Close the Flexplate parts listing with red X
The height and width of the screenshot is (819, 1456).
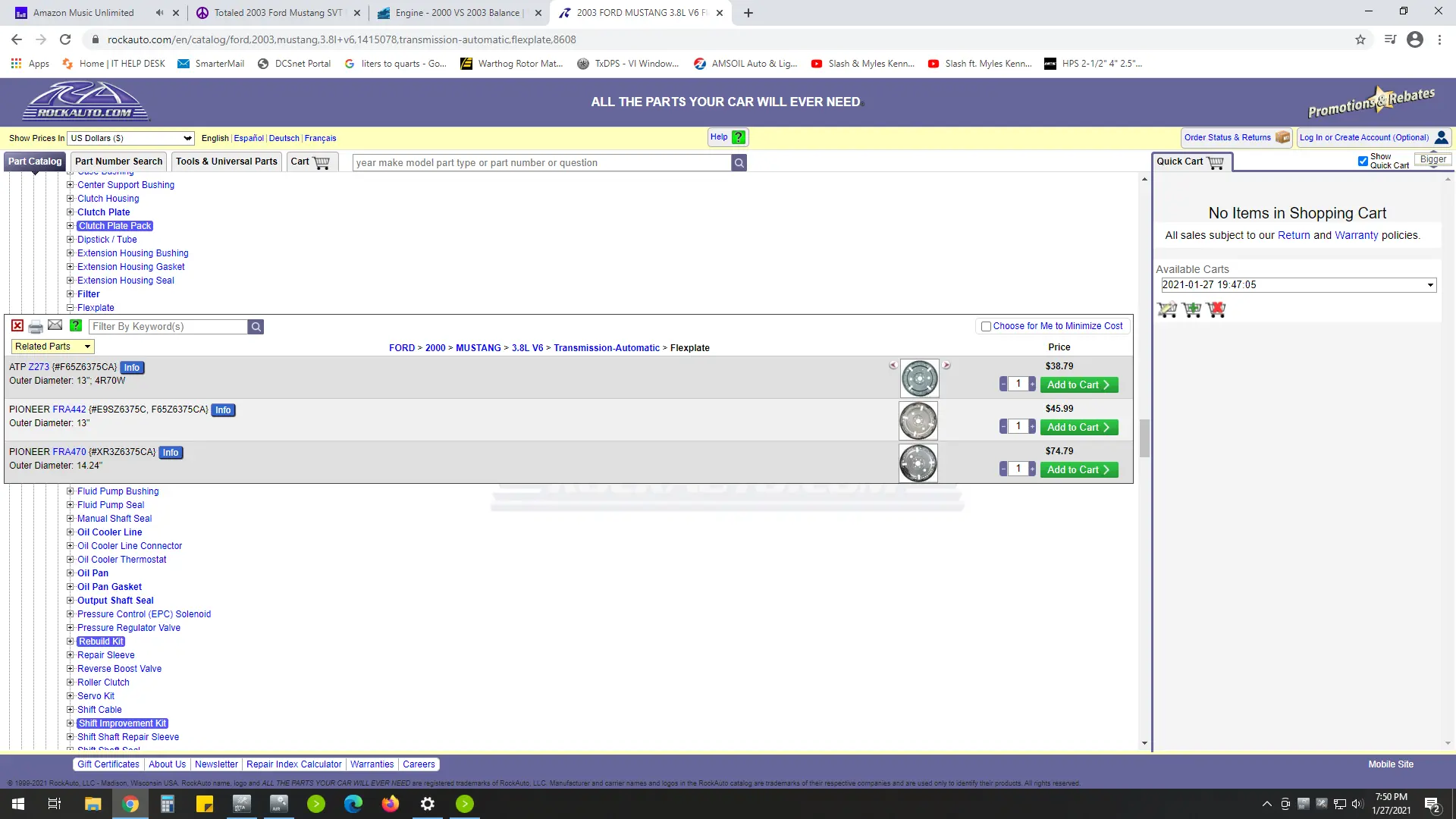point(17,326)
